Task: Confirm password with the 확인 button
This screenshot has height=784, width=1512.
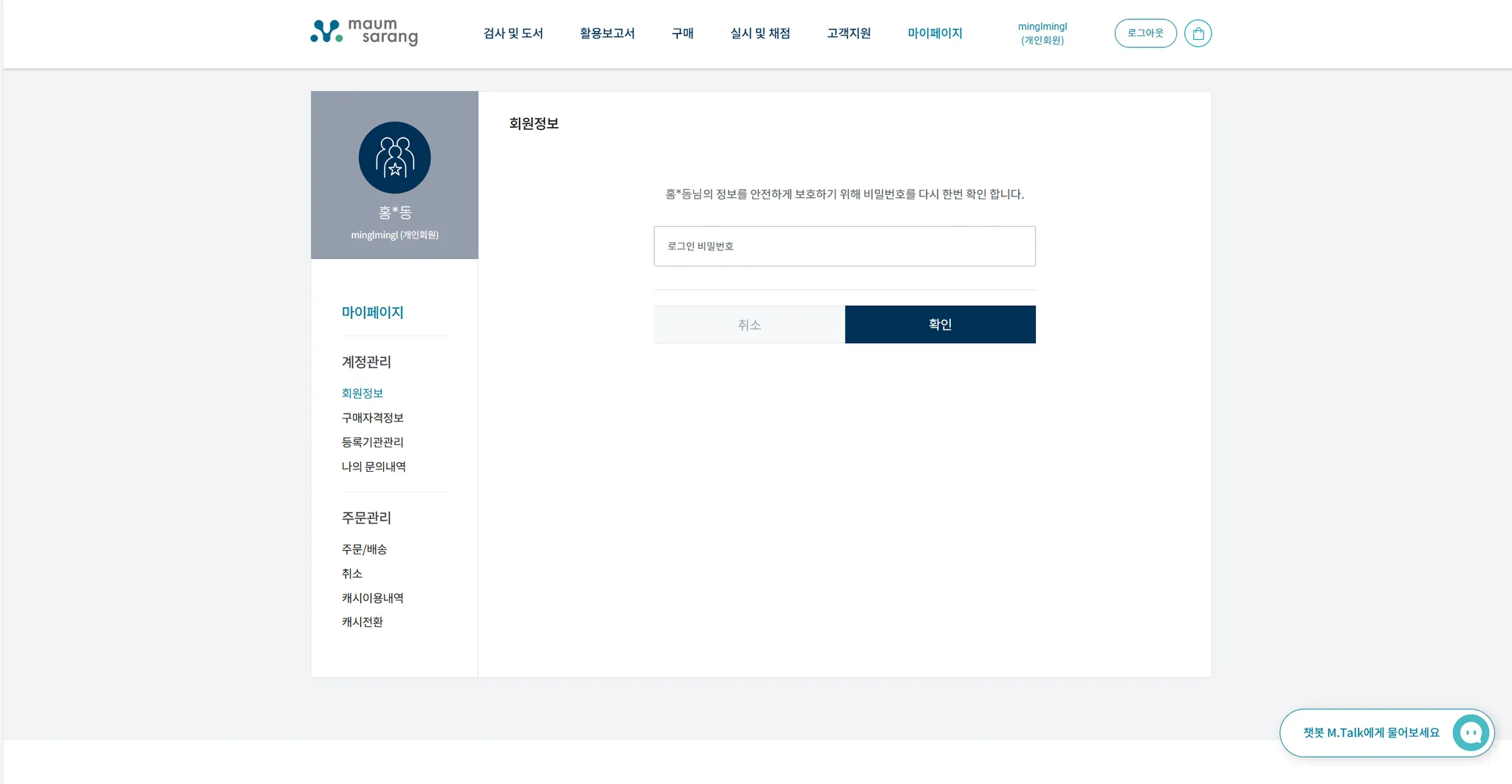Action: coord(941,325)
